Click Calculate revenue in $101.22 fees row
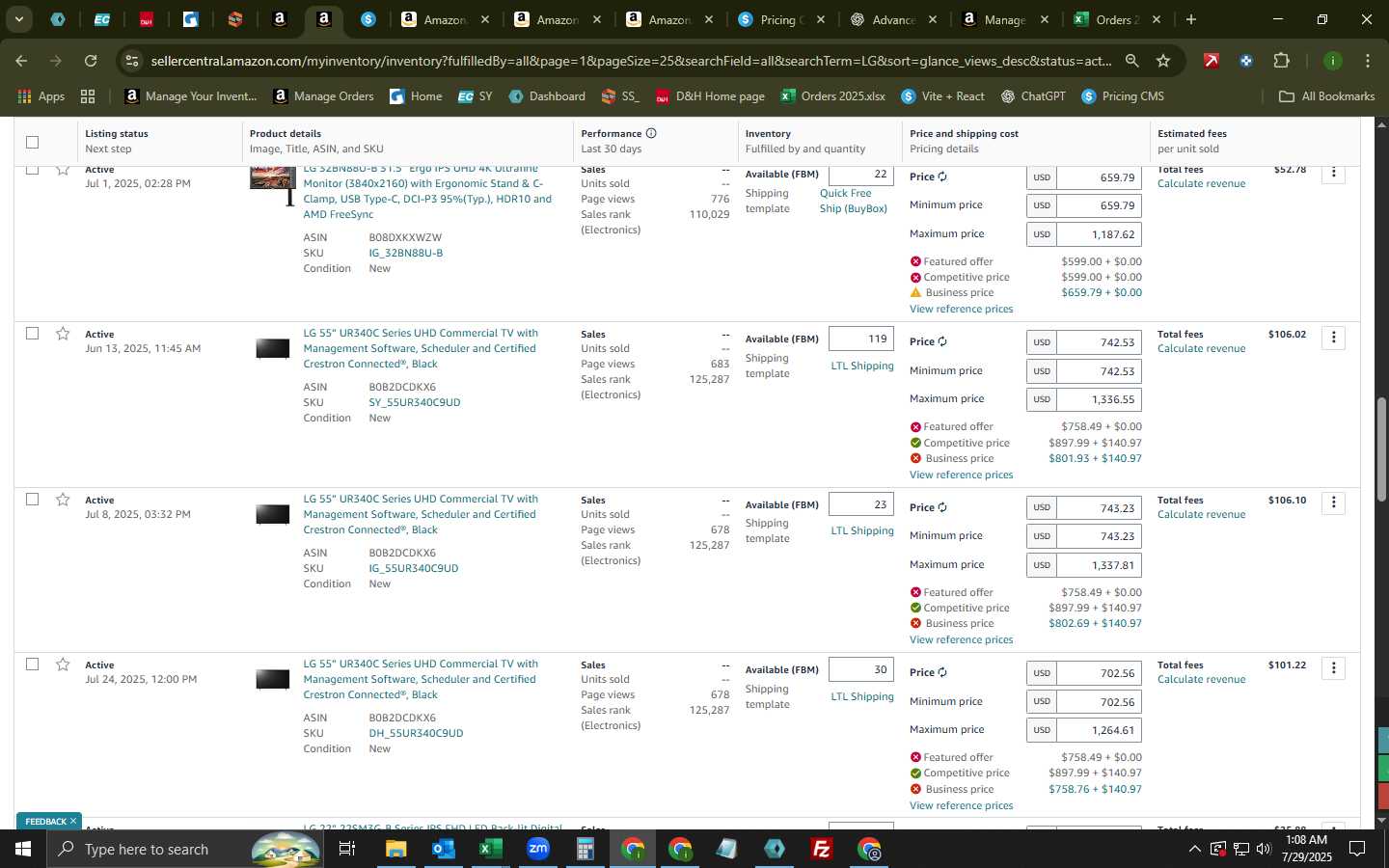The image size is (1389, 868). point(1201,679)
